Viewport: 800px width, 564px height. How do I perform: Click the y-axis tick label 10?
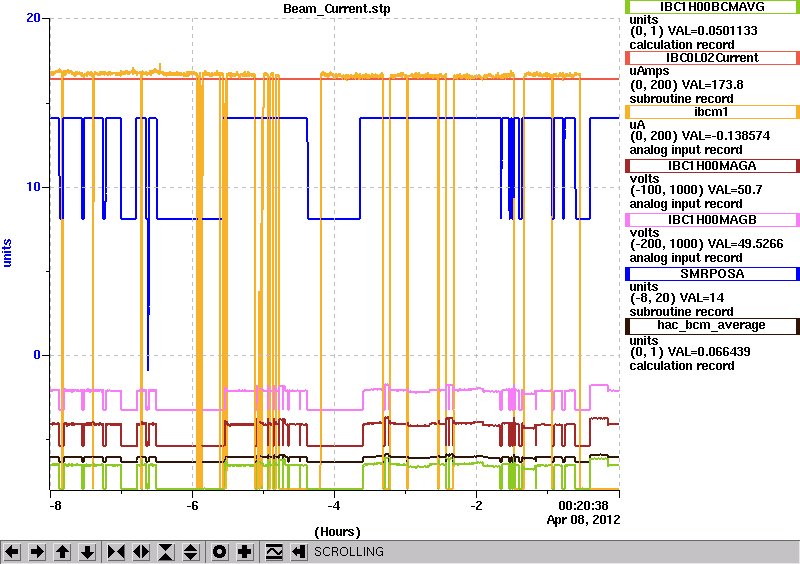coord(33,187)
